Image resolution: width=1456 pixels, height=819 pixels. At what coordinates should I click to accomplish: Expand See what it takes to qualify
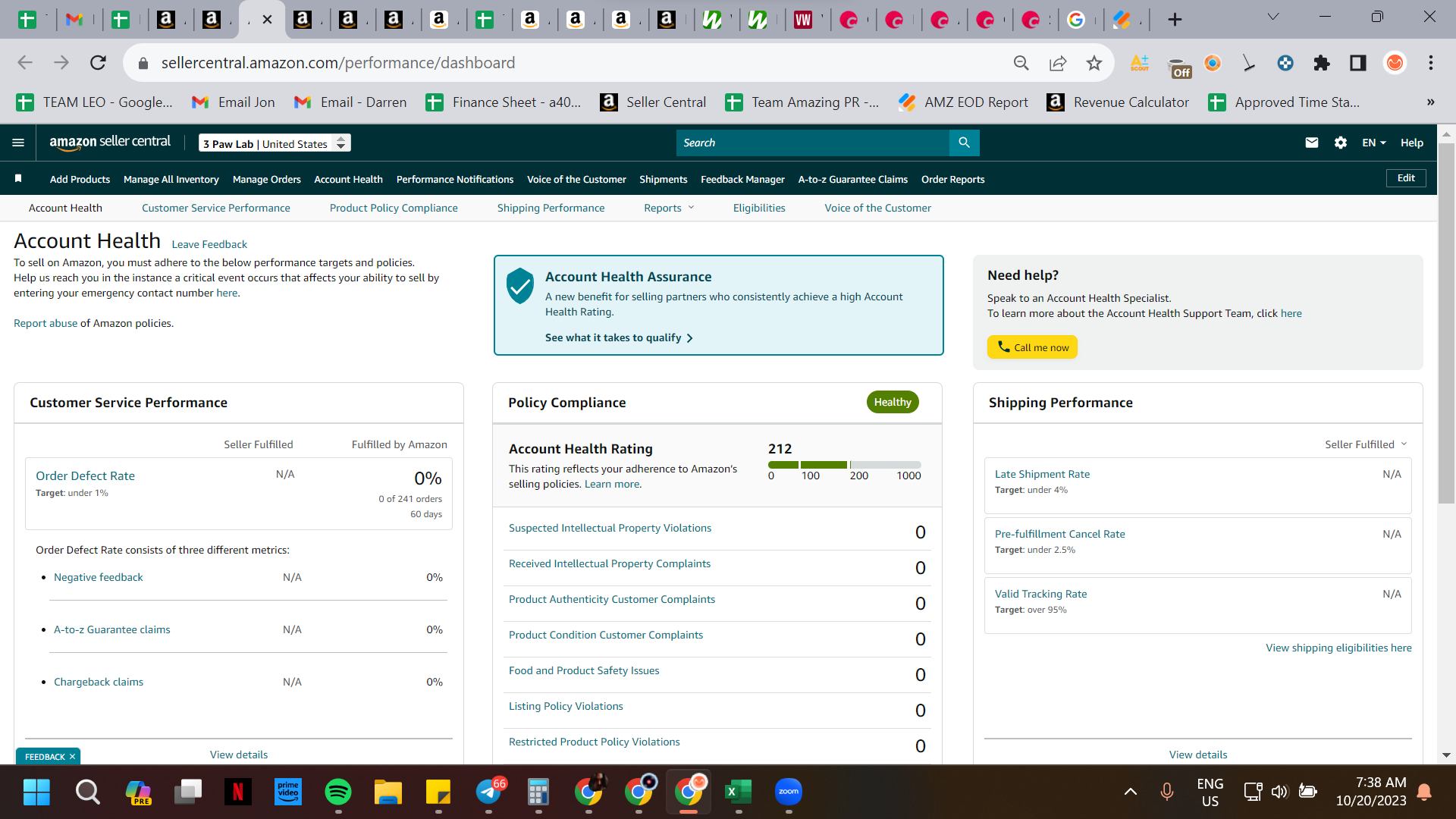619,337
